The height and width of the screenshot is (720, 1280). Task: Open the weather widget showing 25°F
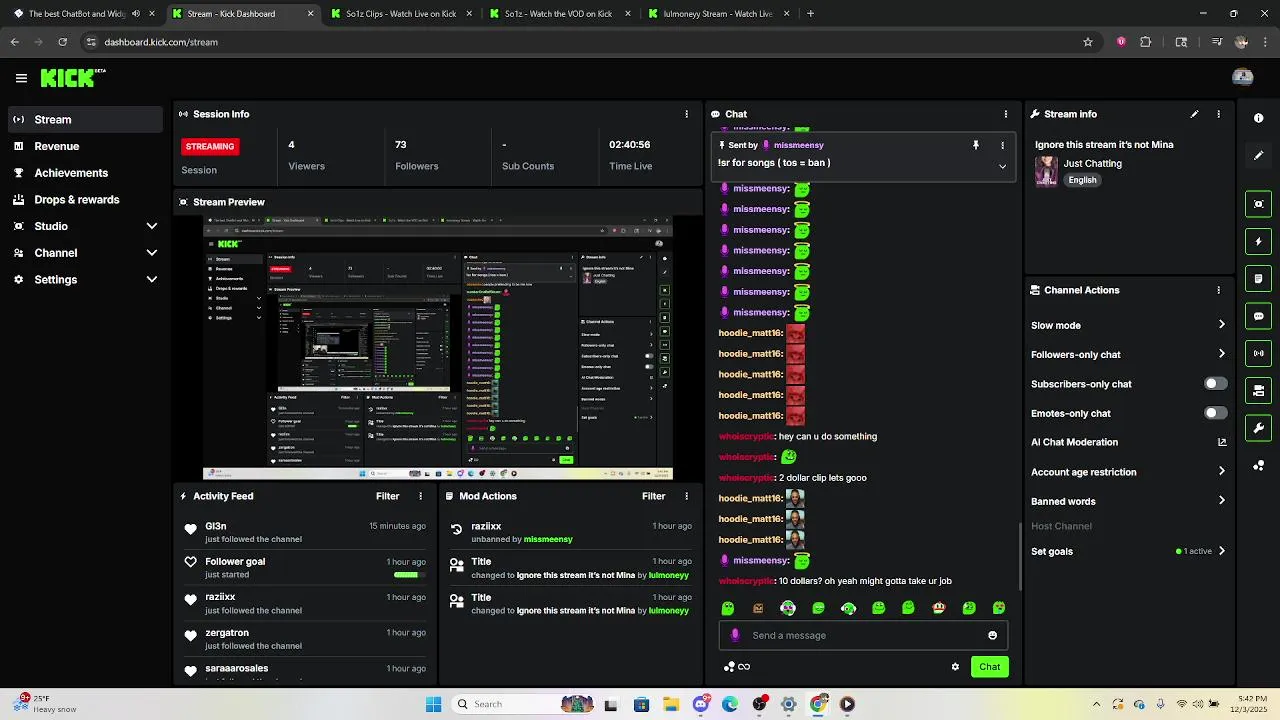point(42,704)
